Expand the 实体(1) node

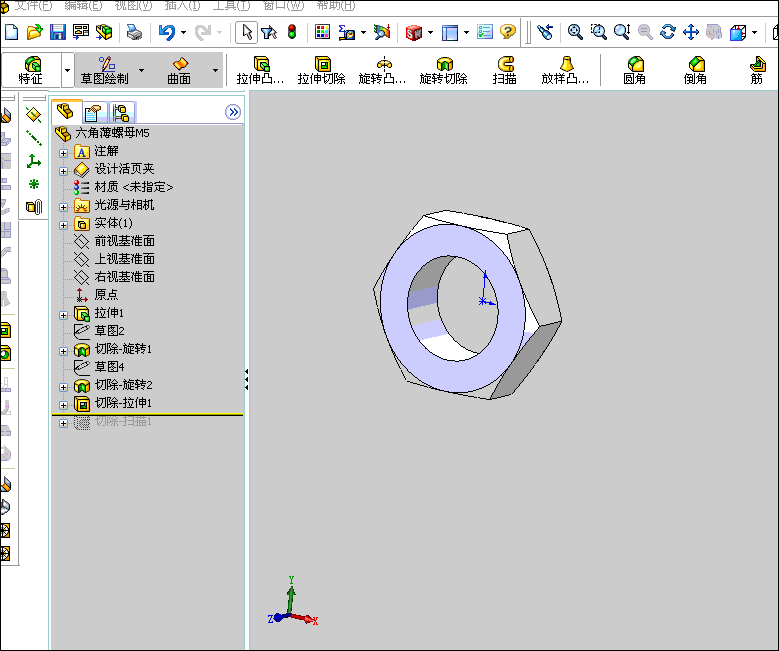(x=64, y=225)
